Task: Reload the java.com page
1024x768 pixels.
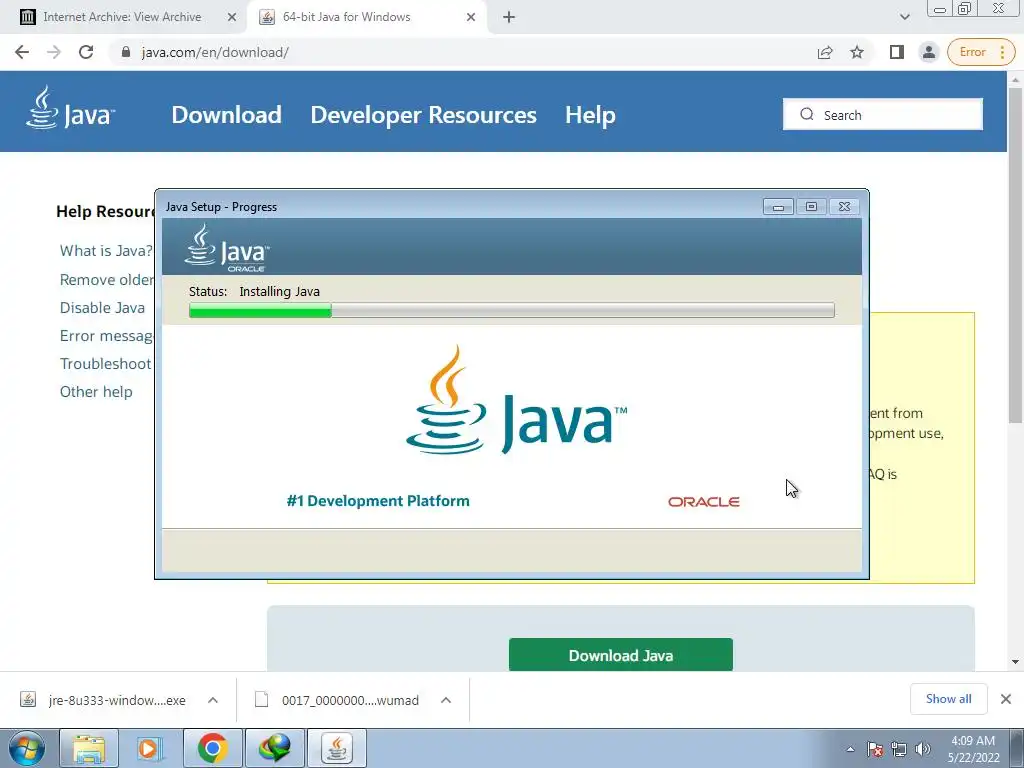Action: click(86, 52)
